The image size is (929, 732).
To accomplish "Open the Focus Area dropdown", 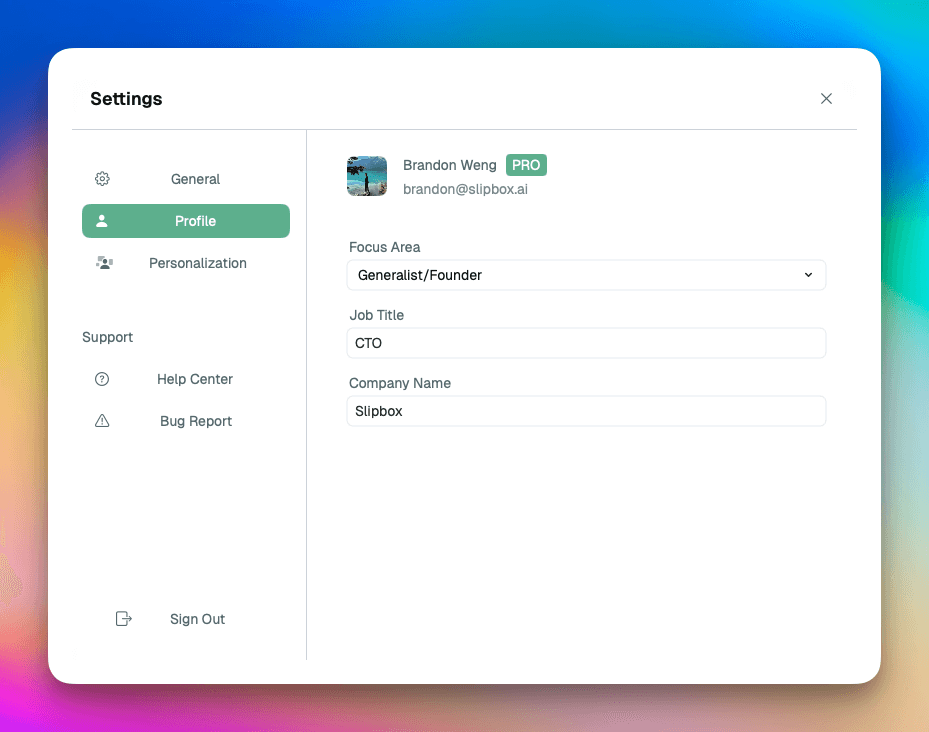I will point(586,275).
